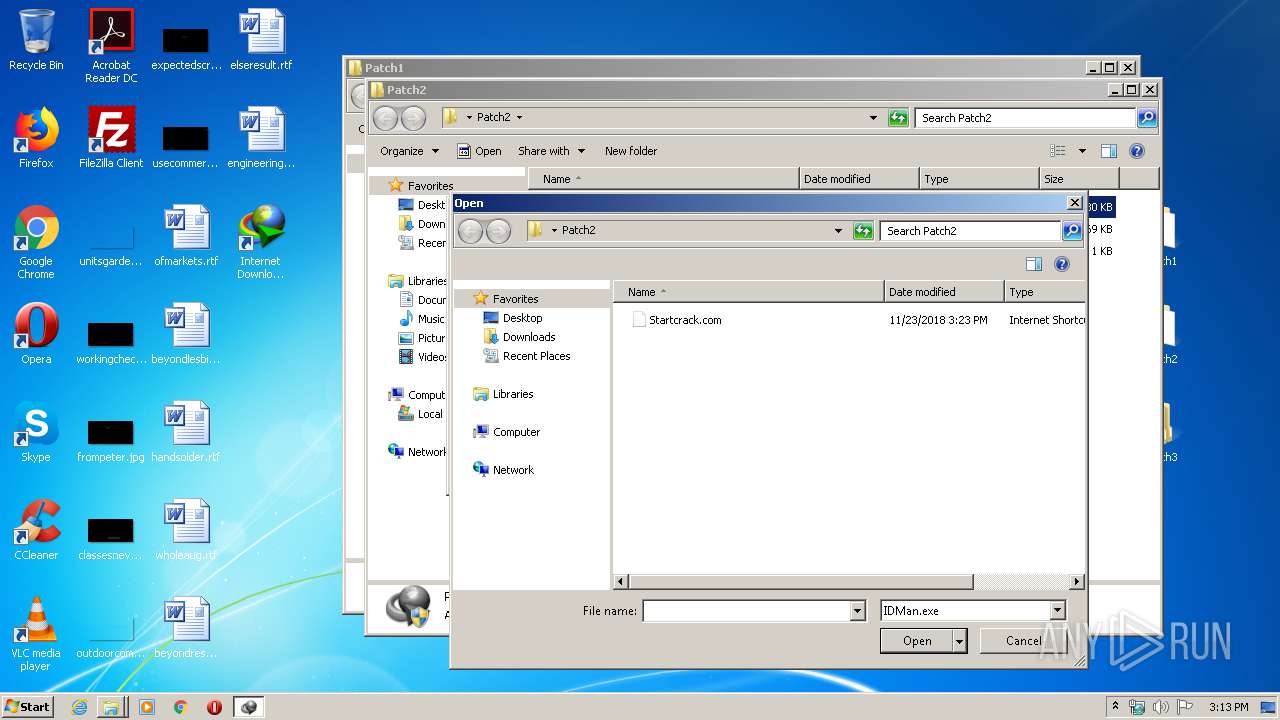Select VLC media player desktop icon

click(36, 634)
